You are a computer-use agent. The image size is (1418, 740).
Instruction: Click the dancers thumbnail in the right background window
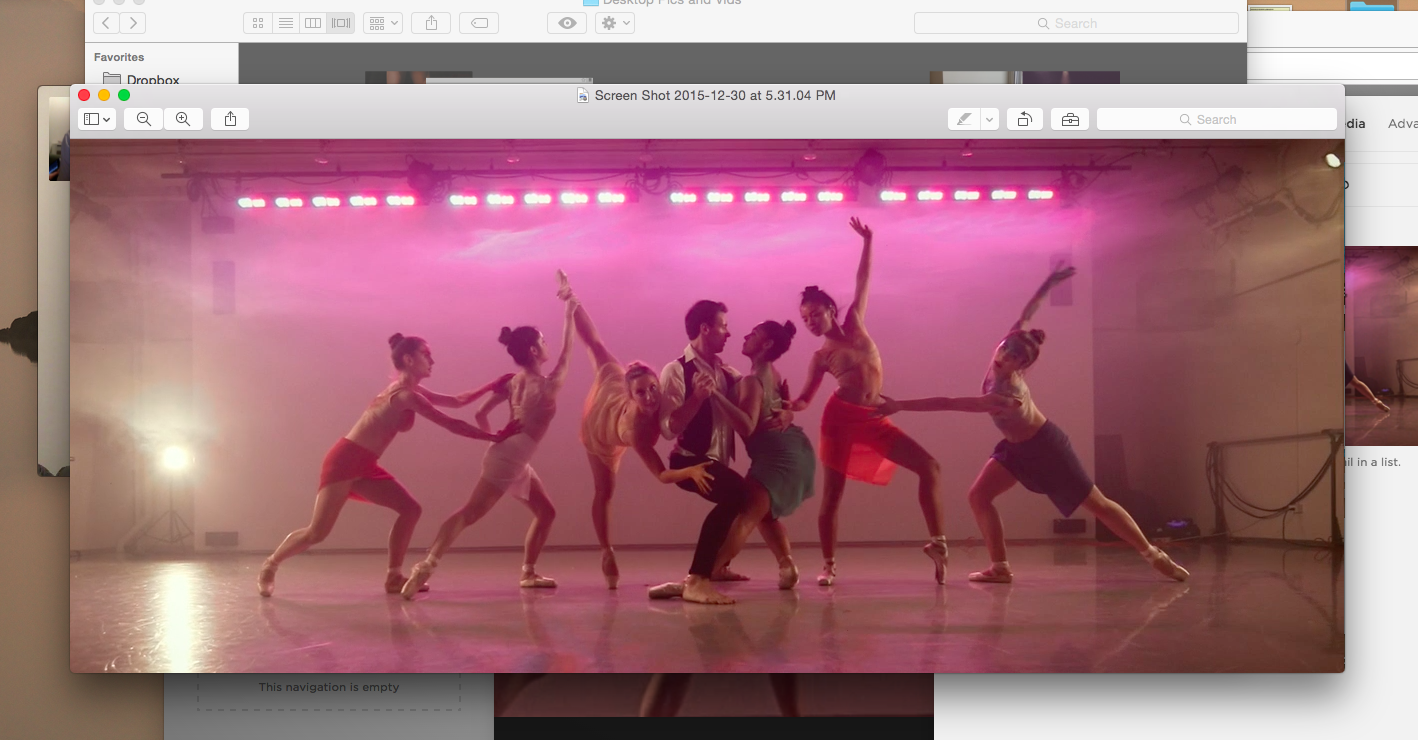tap(1381, 345)
